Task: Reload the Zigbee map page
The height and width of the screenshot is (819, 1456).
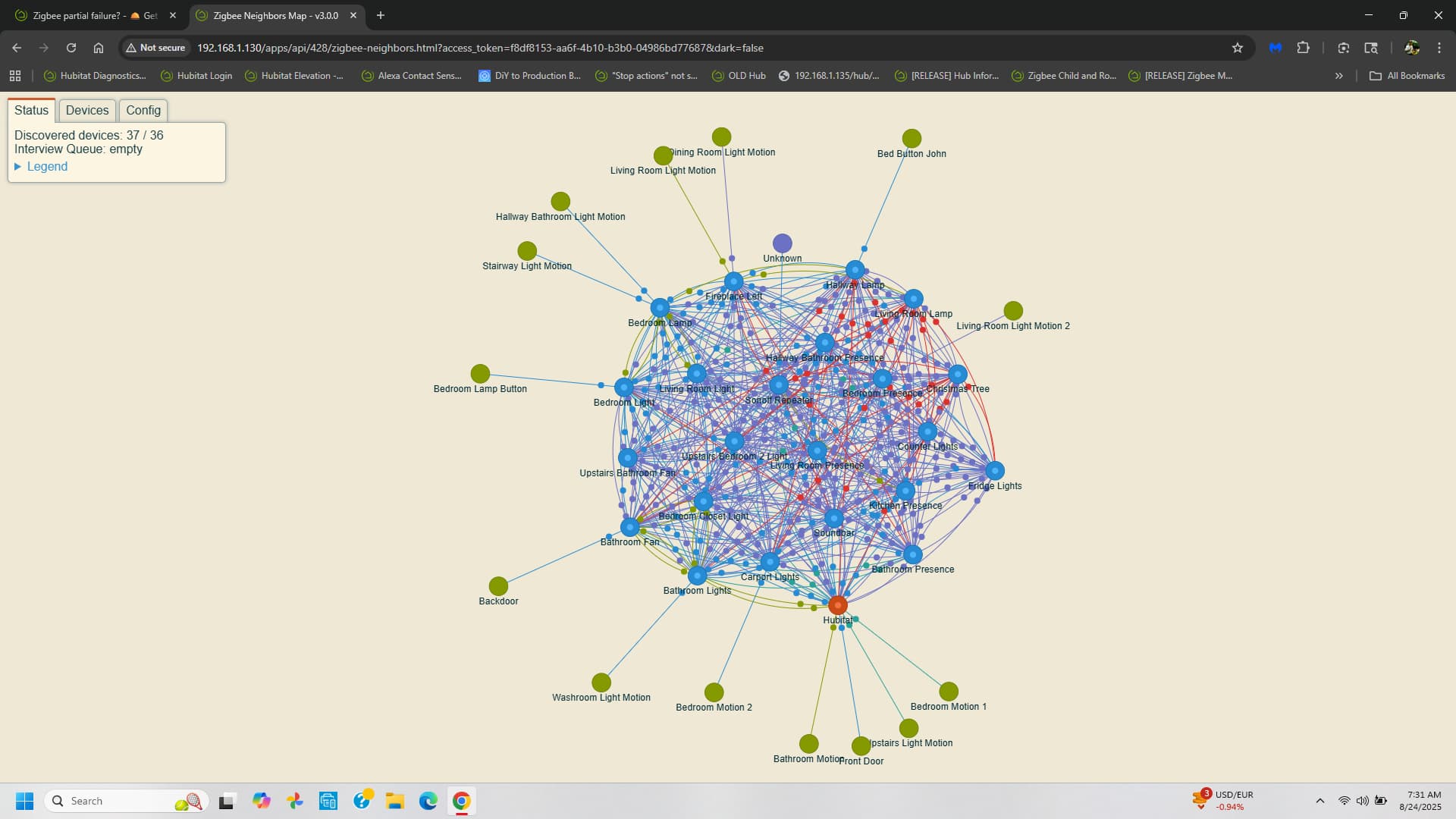Action: (x=71, y=48)
